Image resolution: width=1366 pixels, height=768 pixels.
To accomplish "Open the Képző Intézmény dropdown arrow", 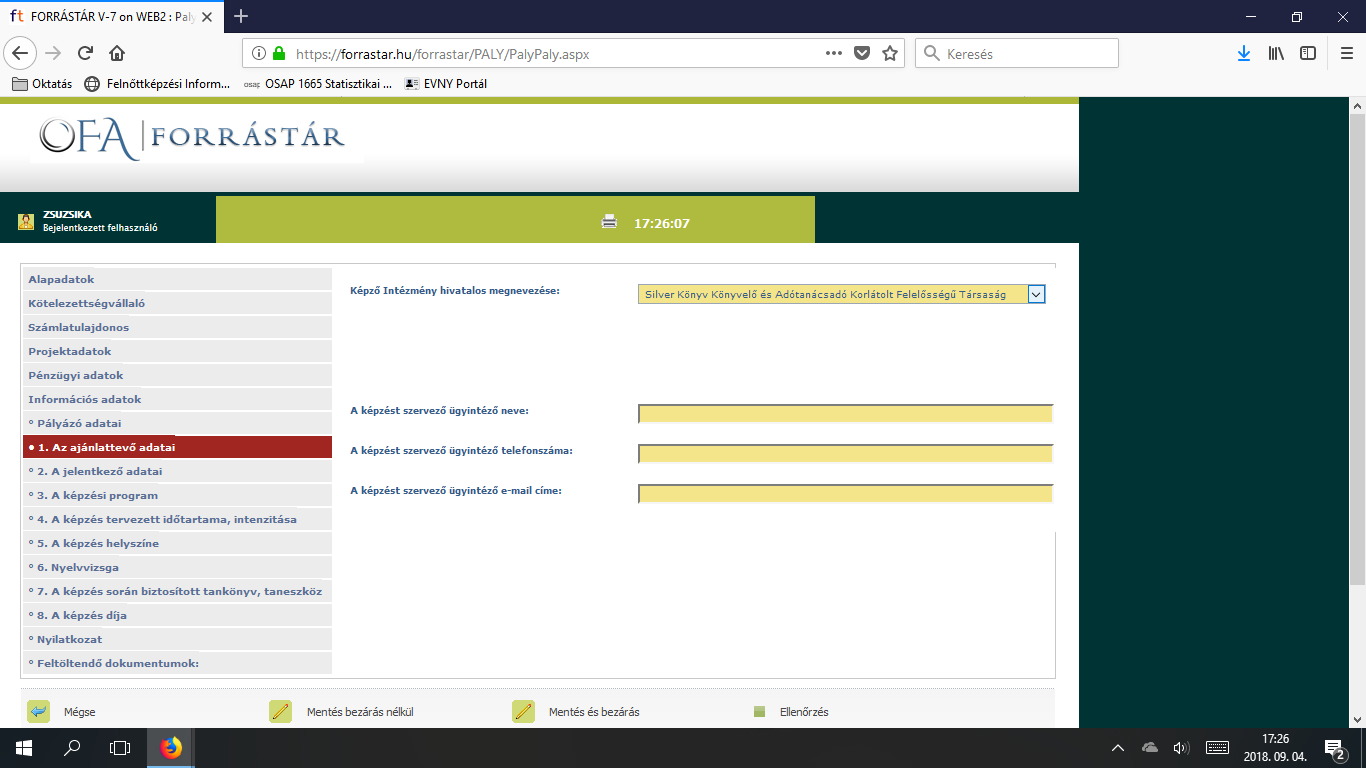I will [1036, 294].
